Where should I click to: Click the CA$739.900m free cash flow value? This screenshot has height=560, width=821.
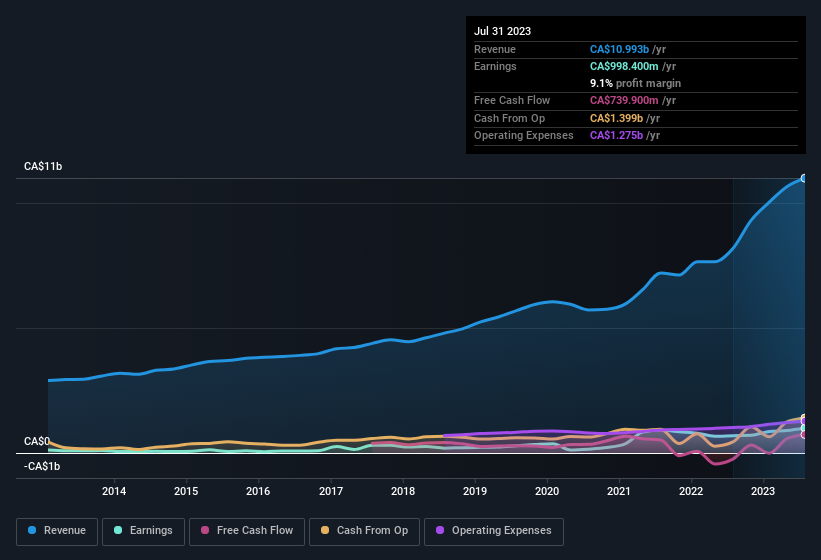tap(624, 100)
